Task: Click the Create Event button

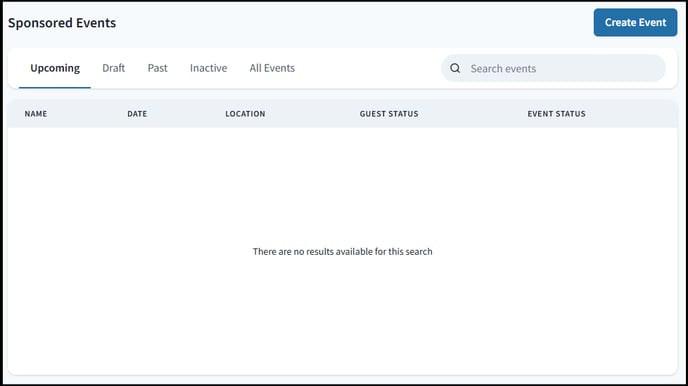Action: 635,22
